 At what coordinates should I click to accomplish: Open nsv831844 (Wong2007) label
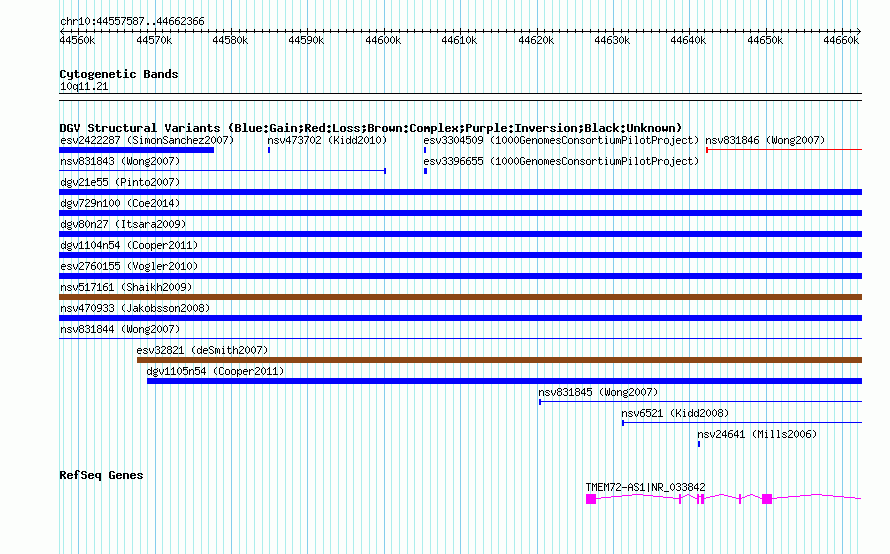120,329
